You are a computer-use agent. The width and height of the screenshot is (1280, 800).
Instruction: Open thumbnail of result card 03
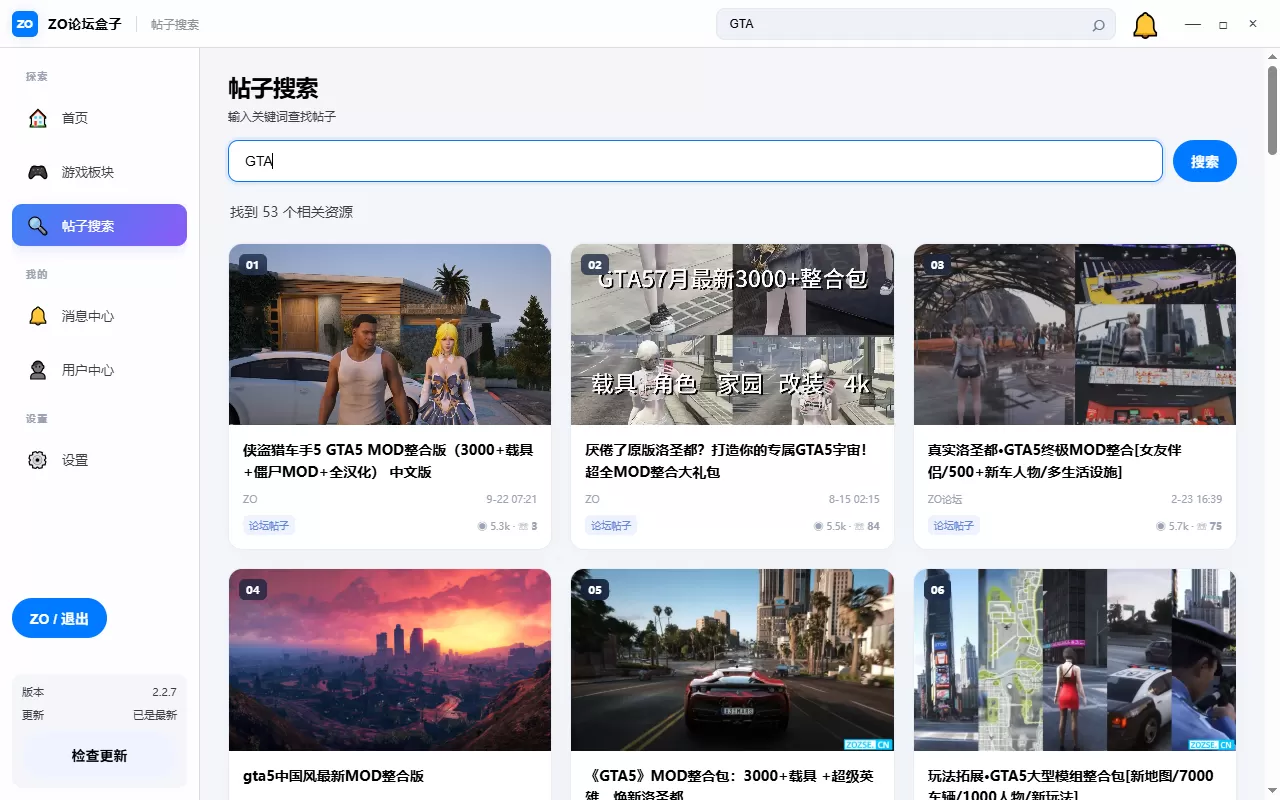point(1075,335)
